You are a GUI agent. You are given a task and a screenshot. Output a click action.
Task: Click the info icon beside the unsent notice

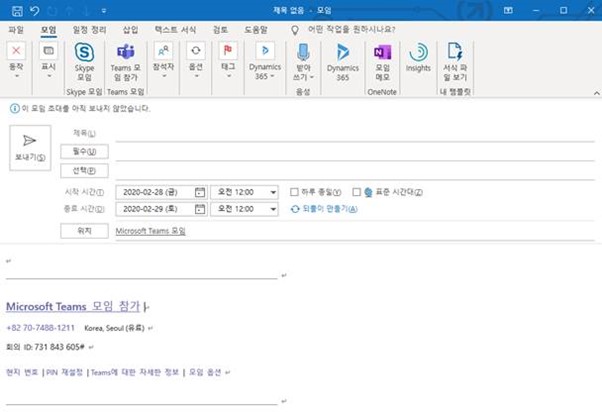[15, 109]
